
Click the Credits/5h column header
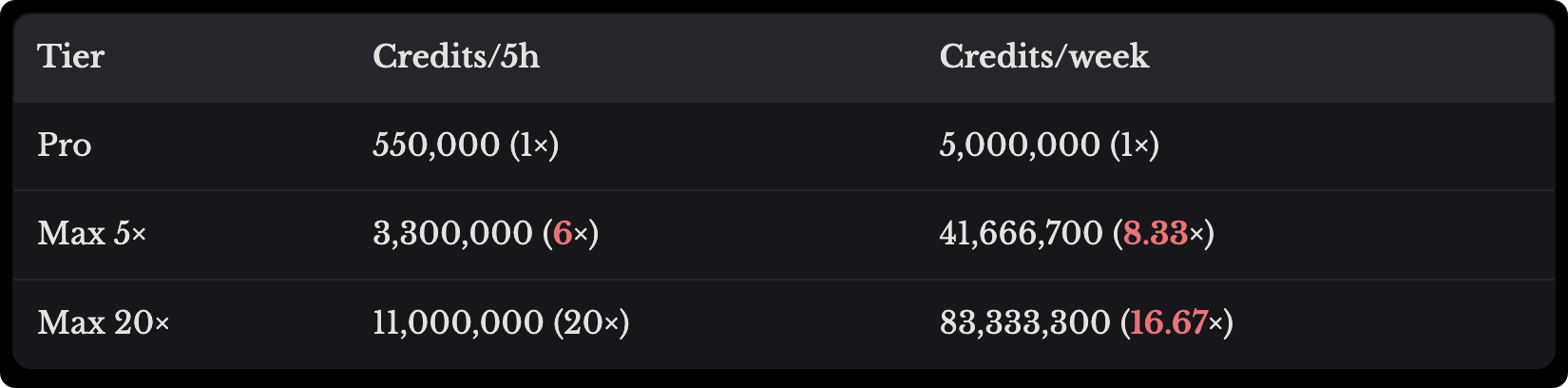coord(456,57)
